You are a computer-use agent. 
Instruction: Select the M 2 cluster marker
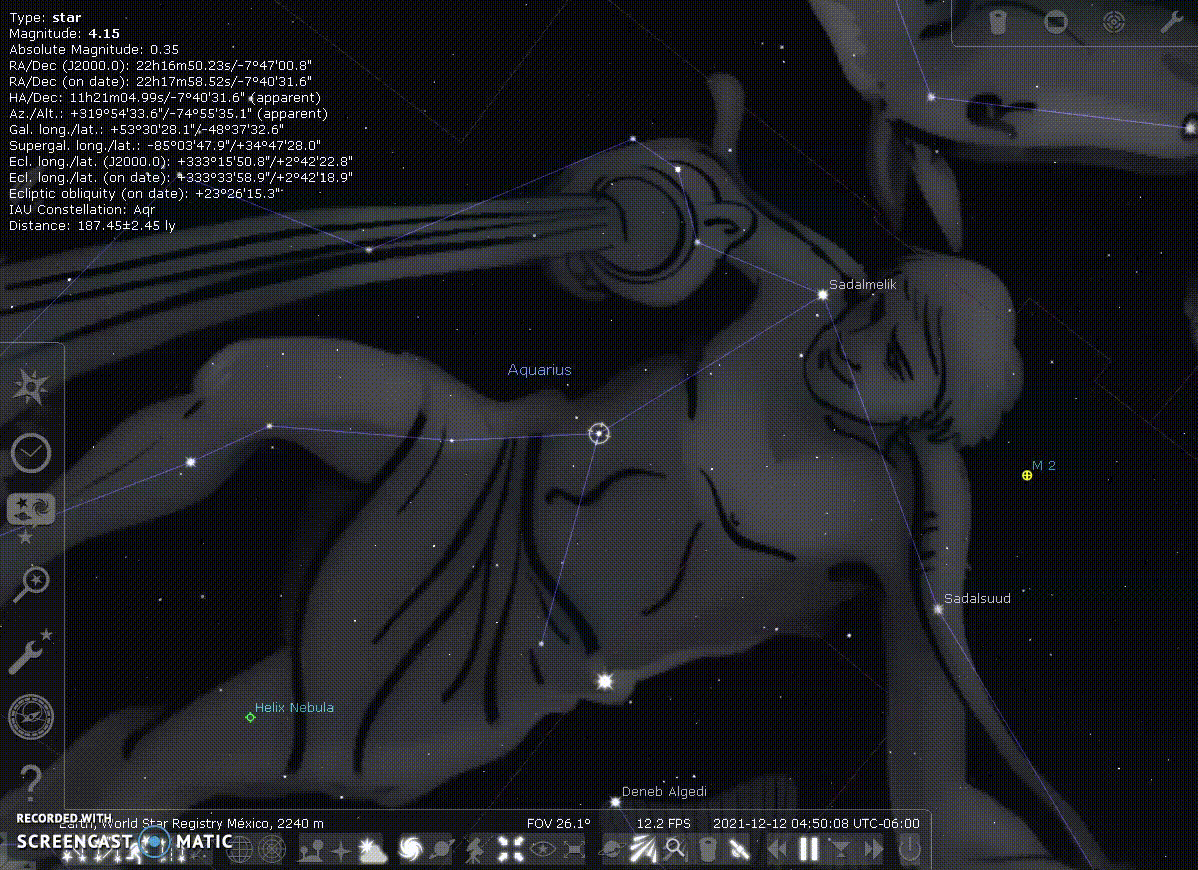pyautogui.click(x=1027, y=475)
